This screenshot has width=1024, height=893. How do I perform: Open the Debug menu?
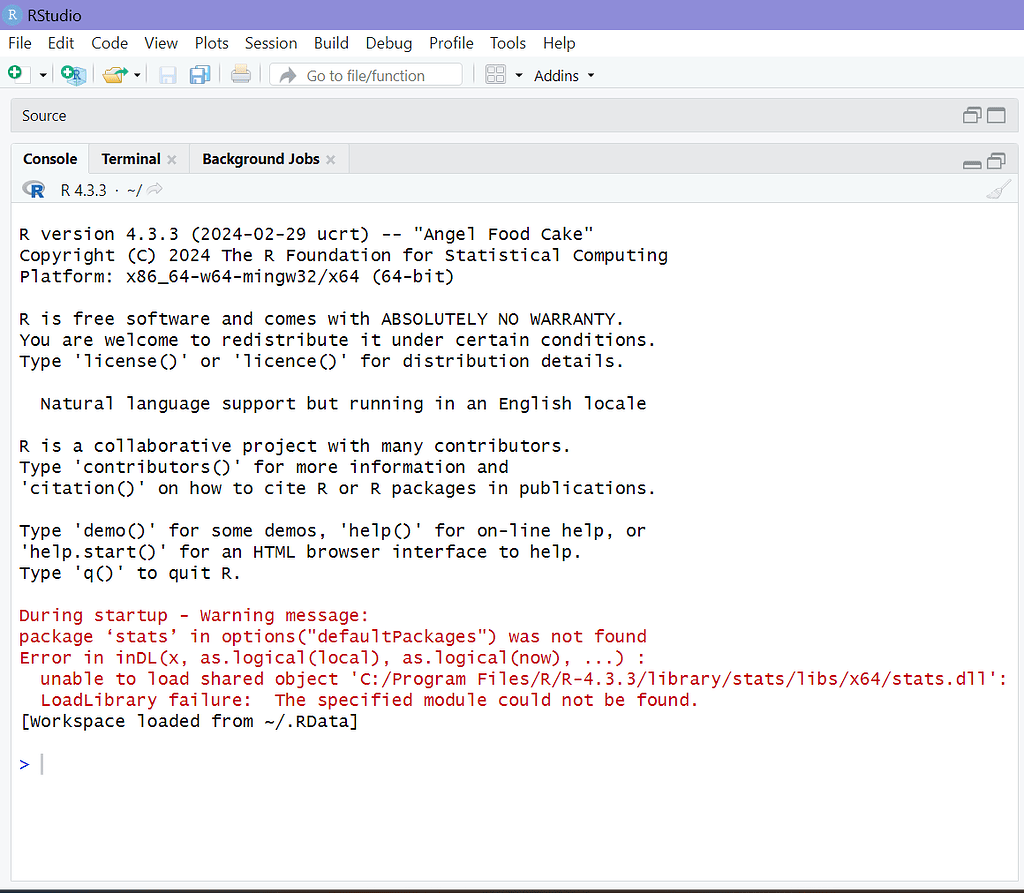pos(389,43)
